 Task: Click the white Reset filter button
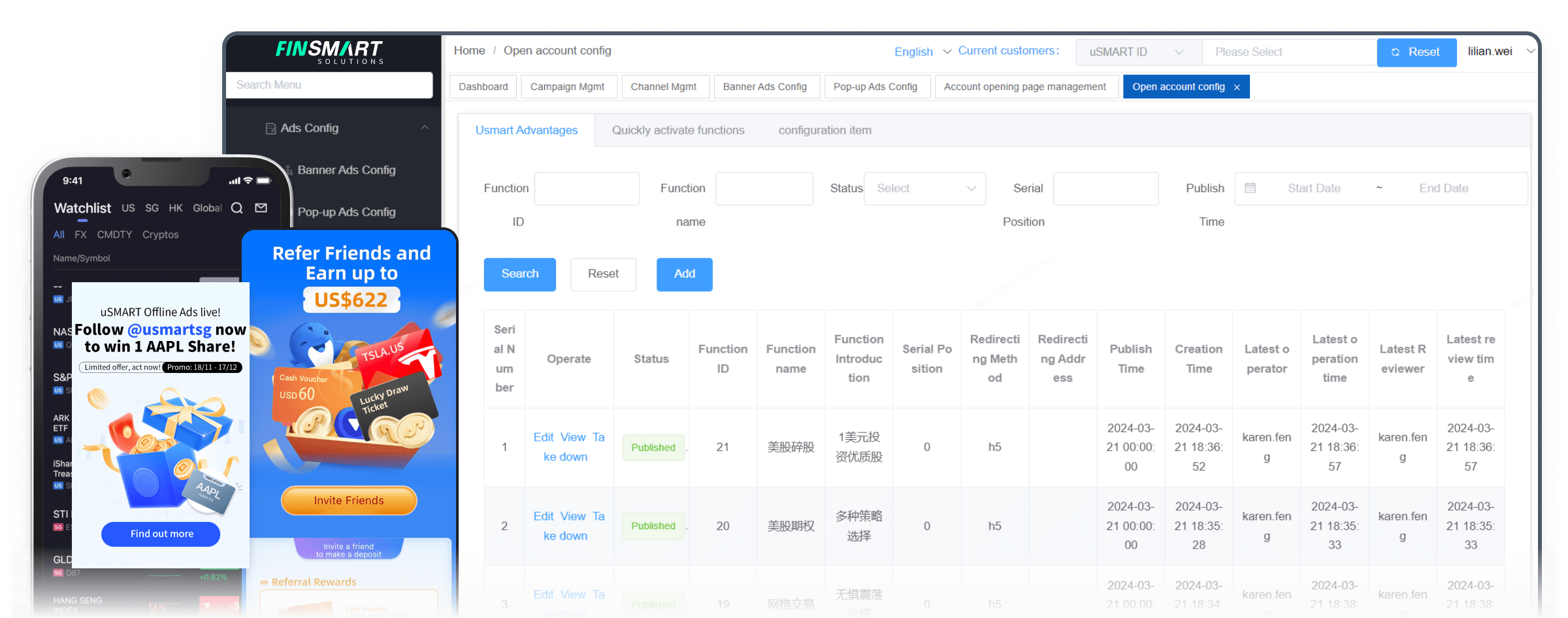[603, 274]
